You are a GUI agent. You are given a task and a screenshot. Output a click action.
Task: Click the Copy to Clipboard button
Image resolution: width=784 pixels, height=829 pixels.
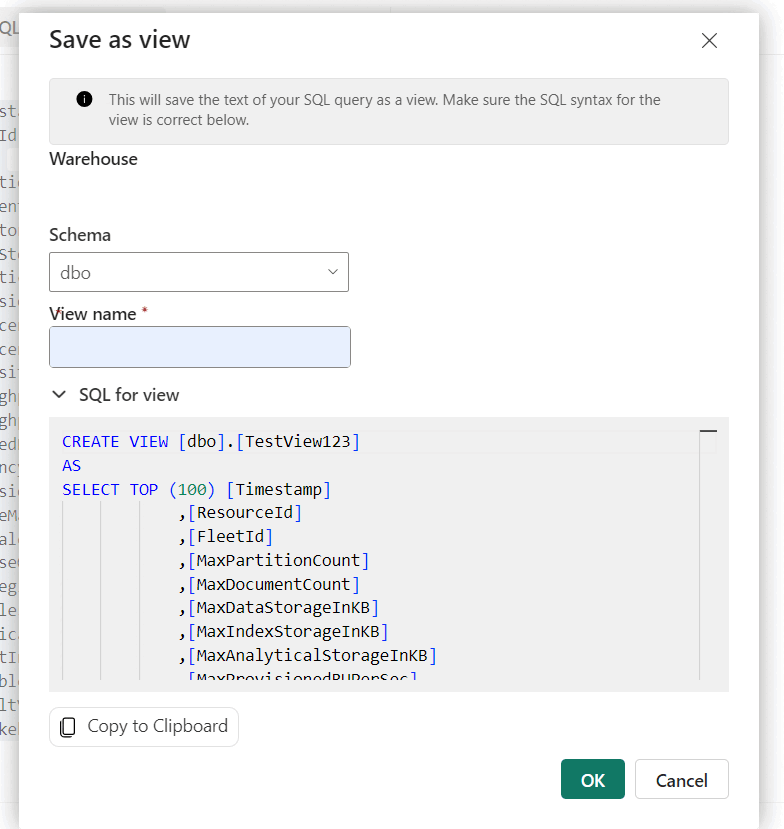(143, 727)
